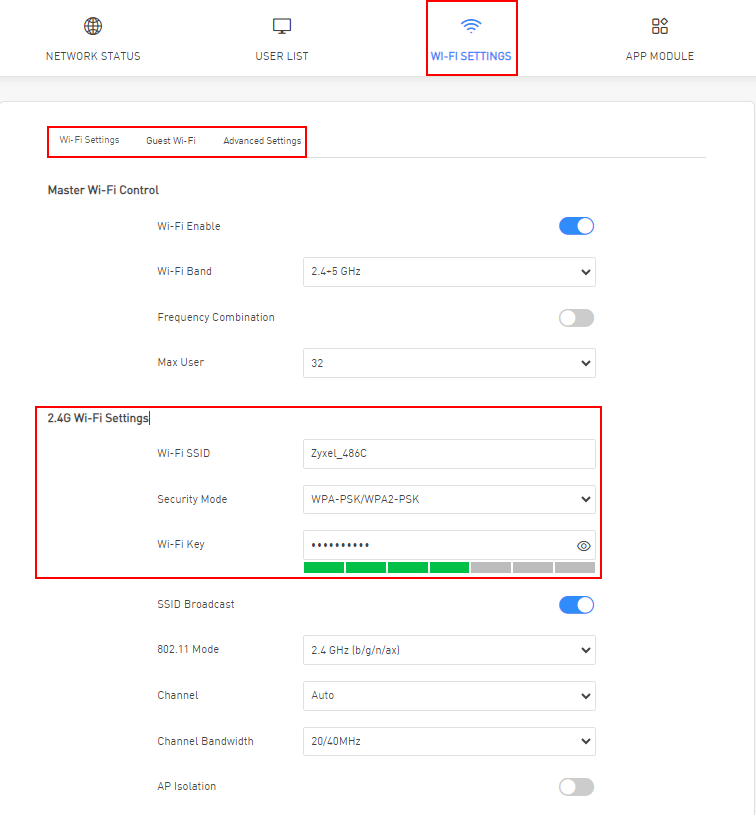Click the Wi-Fi Key password field
This screenshot has width=756, height=815.
tap(435, 545)
